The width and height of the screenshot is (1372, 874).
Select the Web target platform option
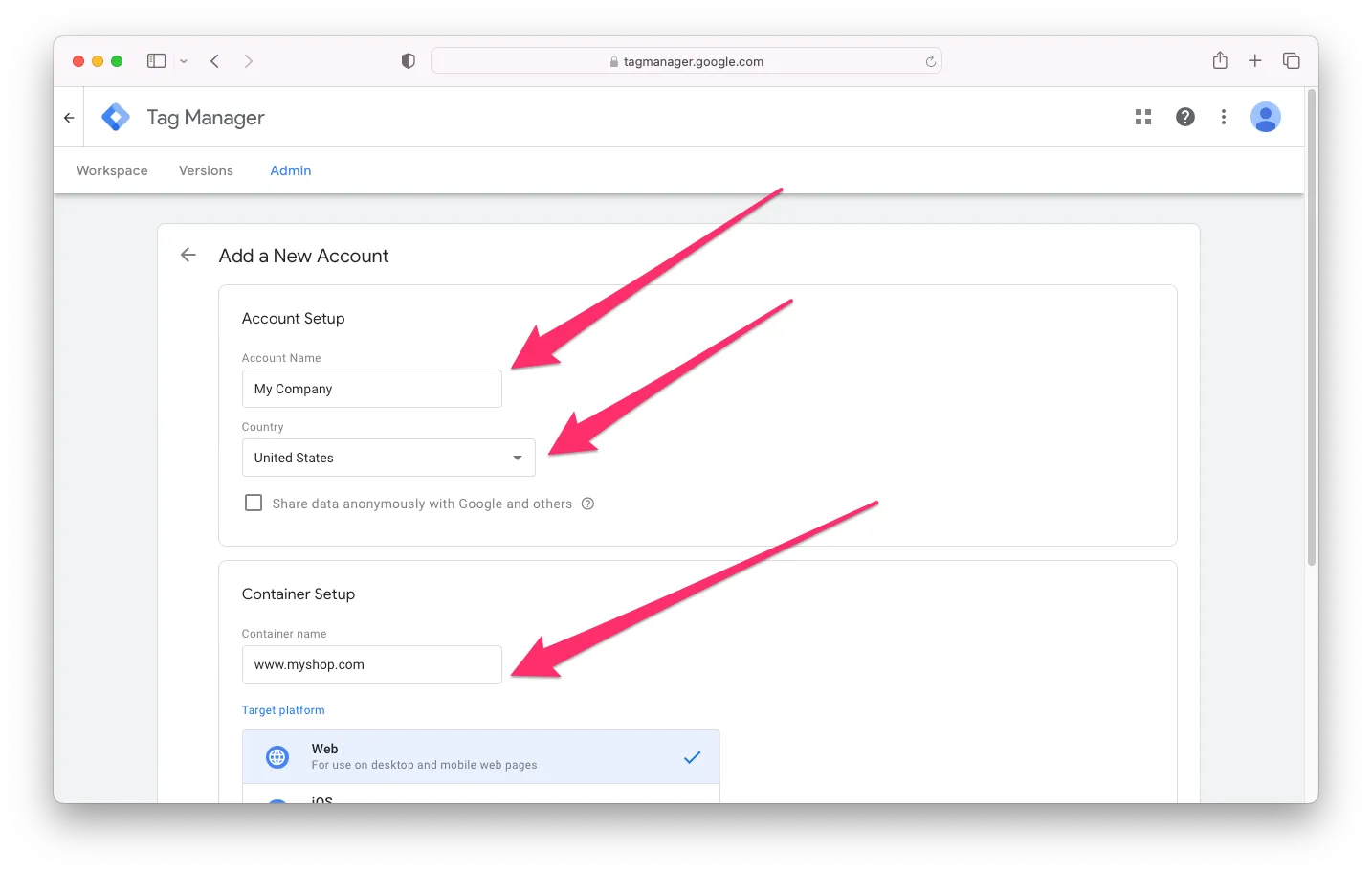click(480, 756)
